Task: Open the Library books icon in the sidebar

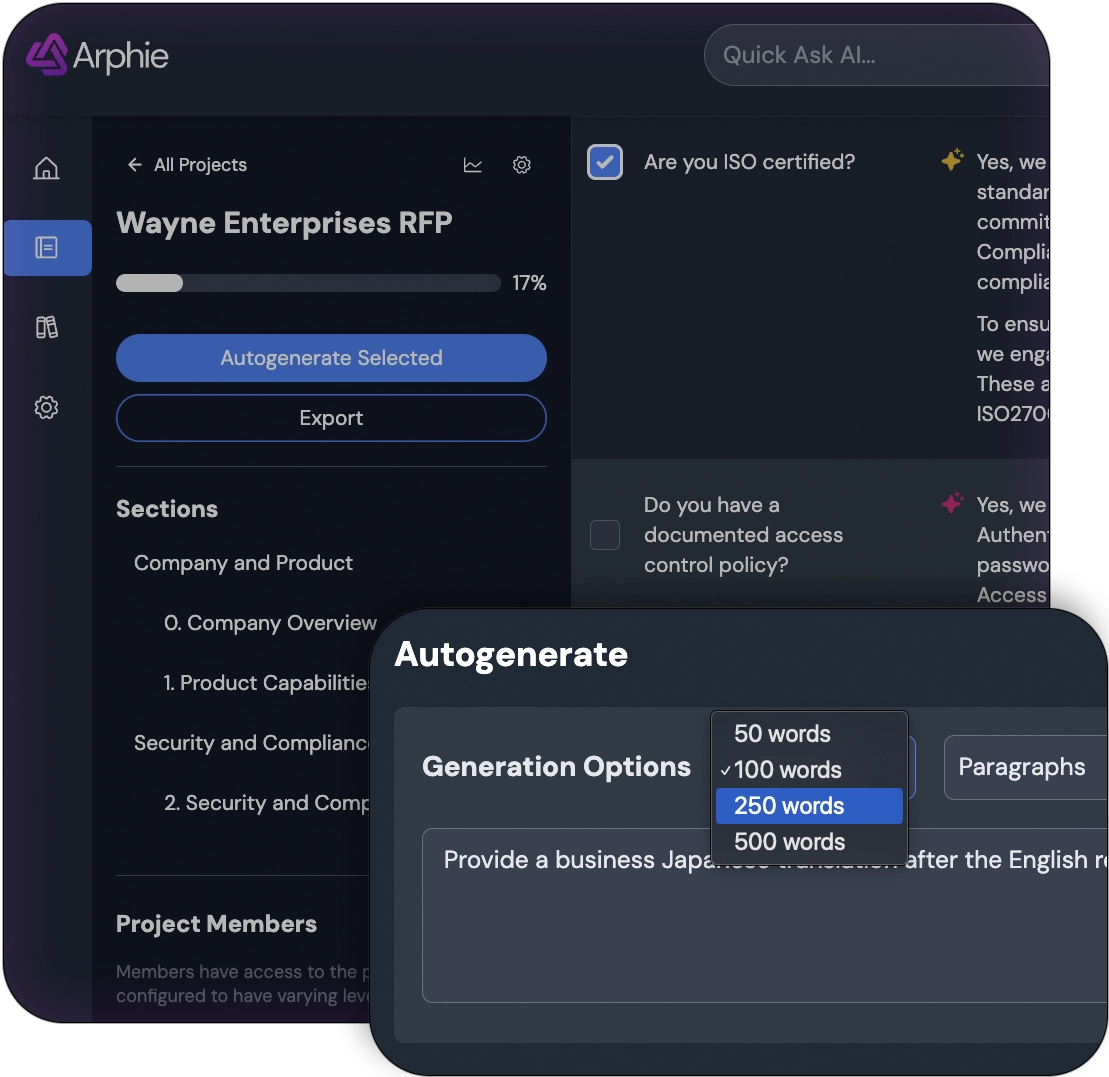Action: tap(46, 328)
